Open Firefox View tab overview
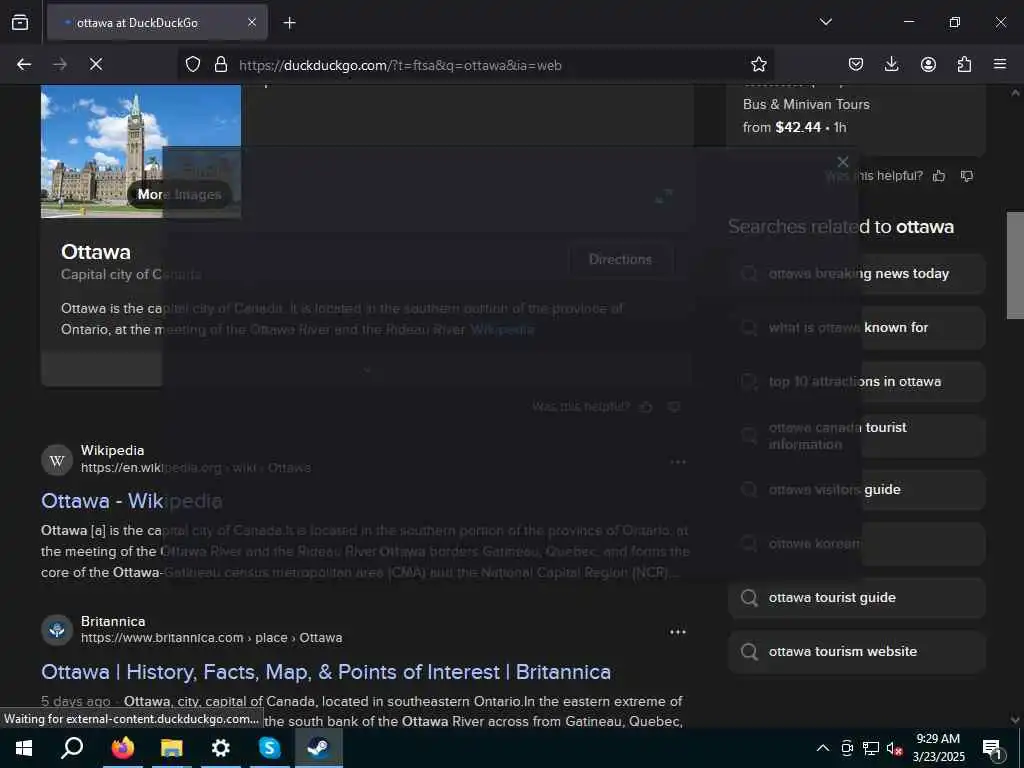 pyautogui.click(x=20, y=22)
